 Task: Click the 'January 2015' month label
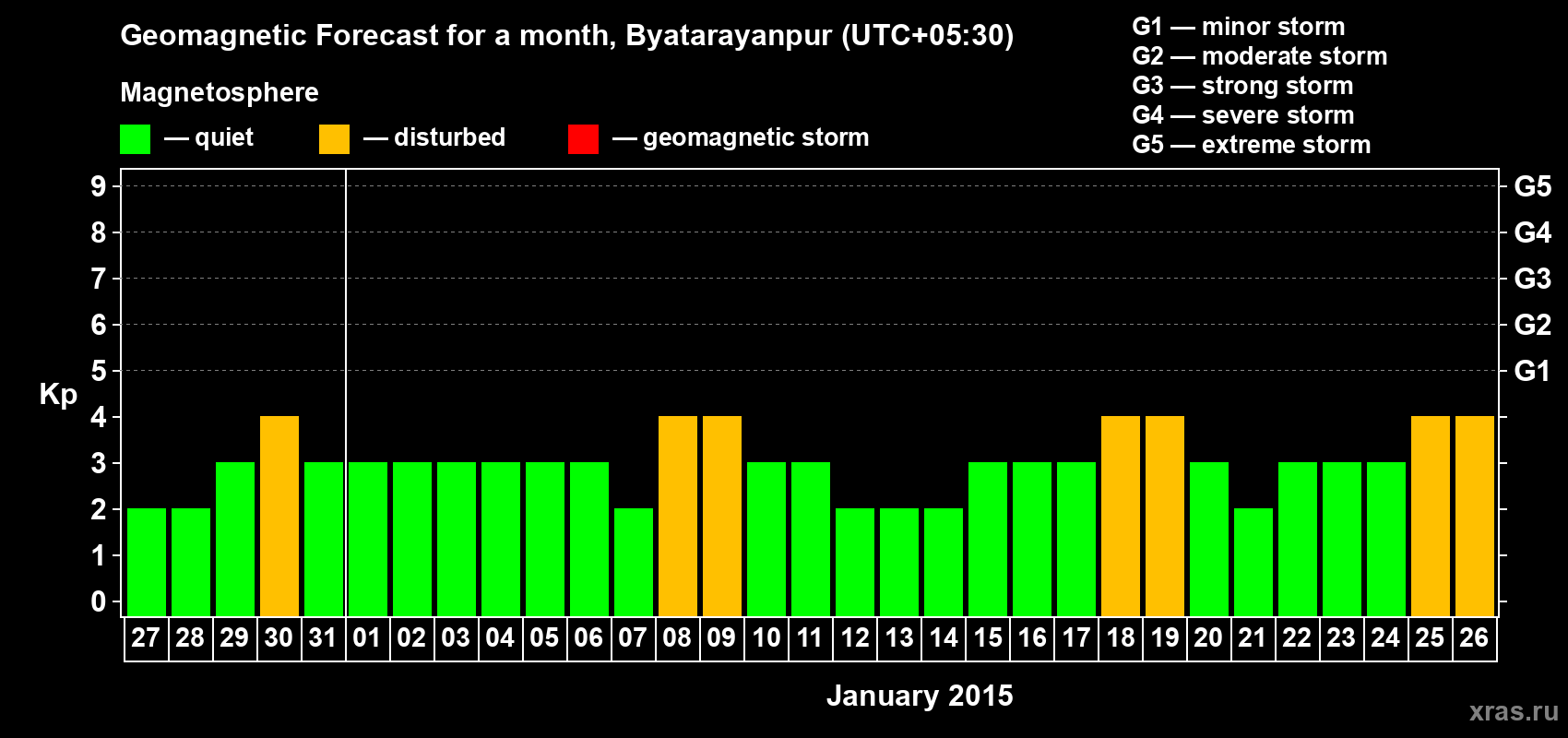pos(920,696)
